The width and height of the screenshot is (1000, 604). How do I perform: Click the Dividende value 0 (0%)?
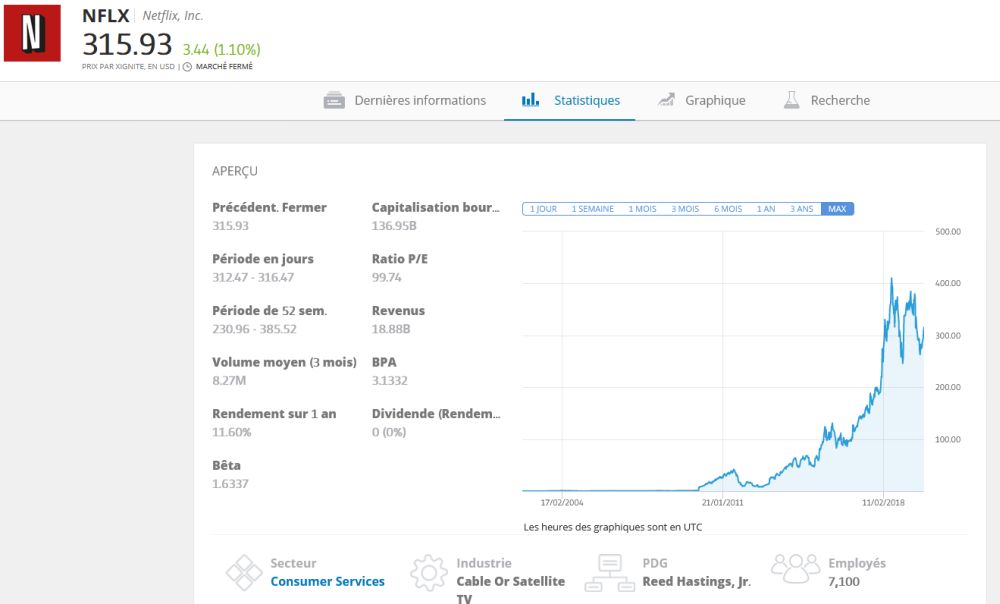389,432
